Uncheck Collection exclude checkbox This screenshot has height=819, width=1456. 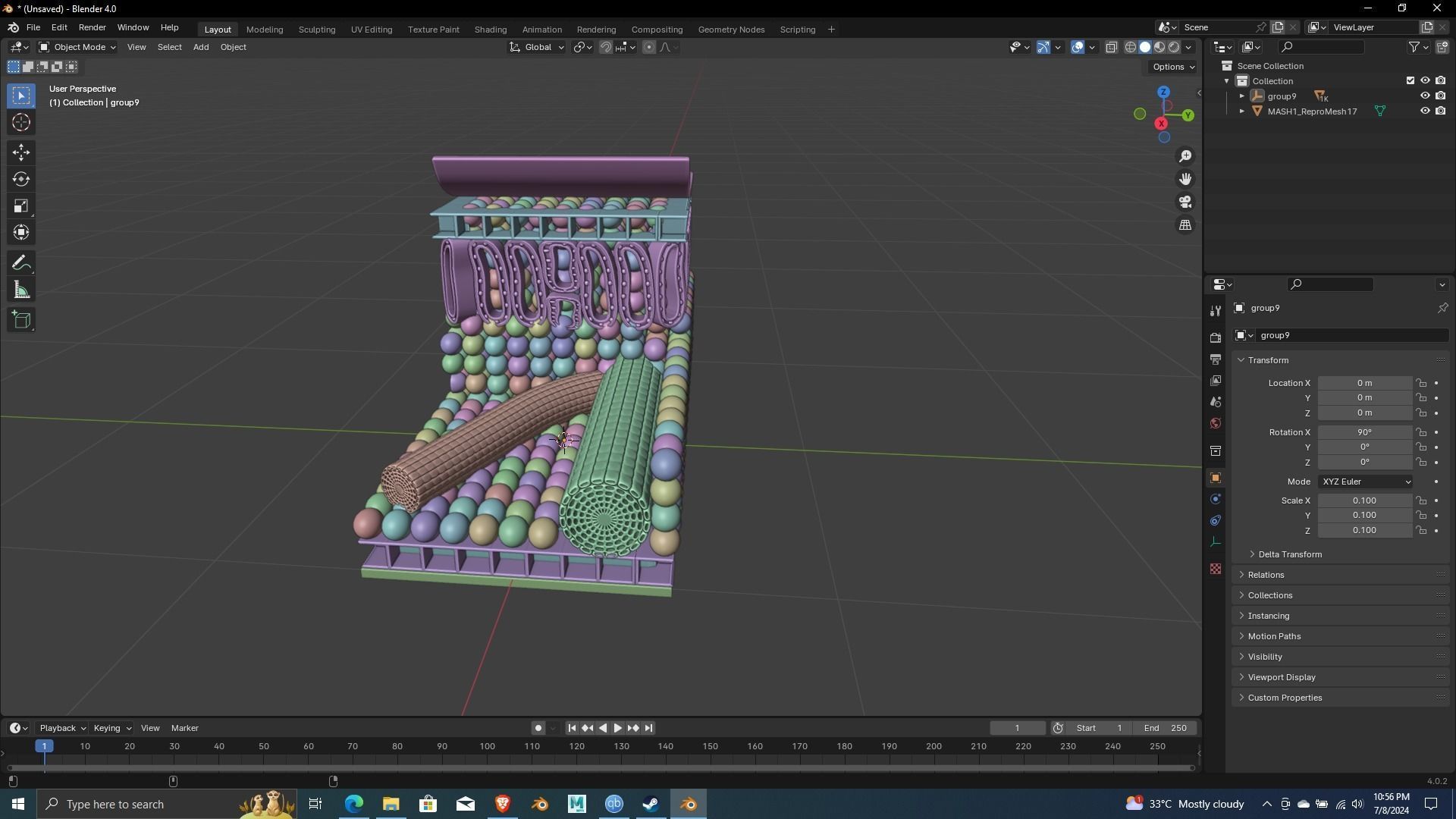pos(1410,81)
